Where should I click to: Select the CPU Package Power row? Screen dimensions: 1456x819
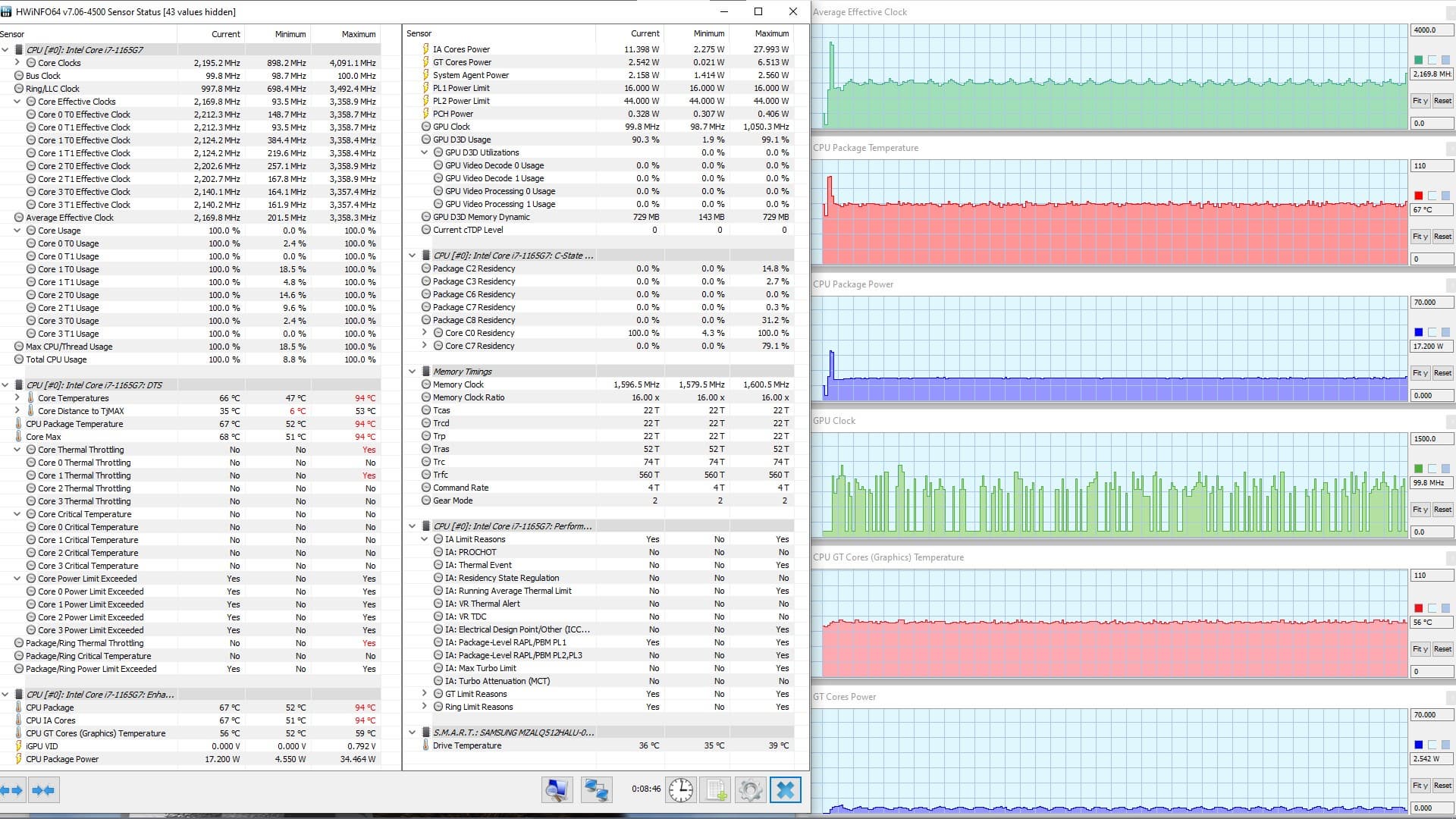coord(62,759)
